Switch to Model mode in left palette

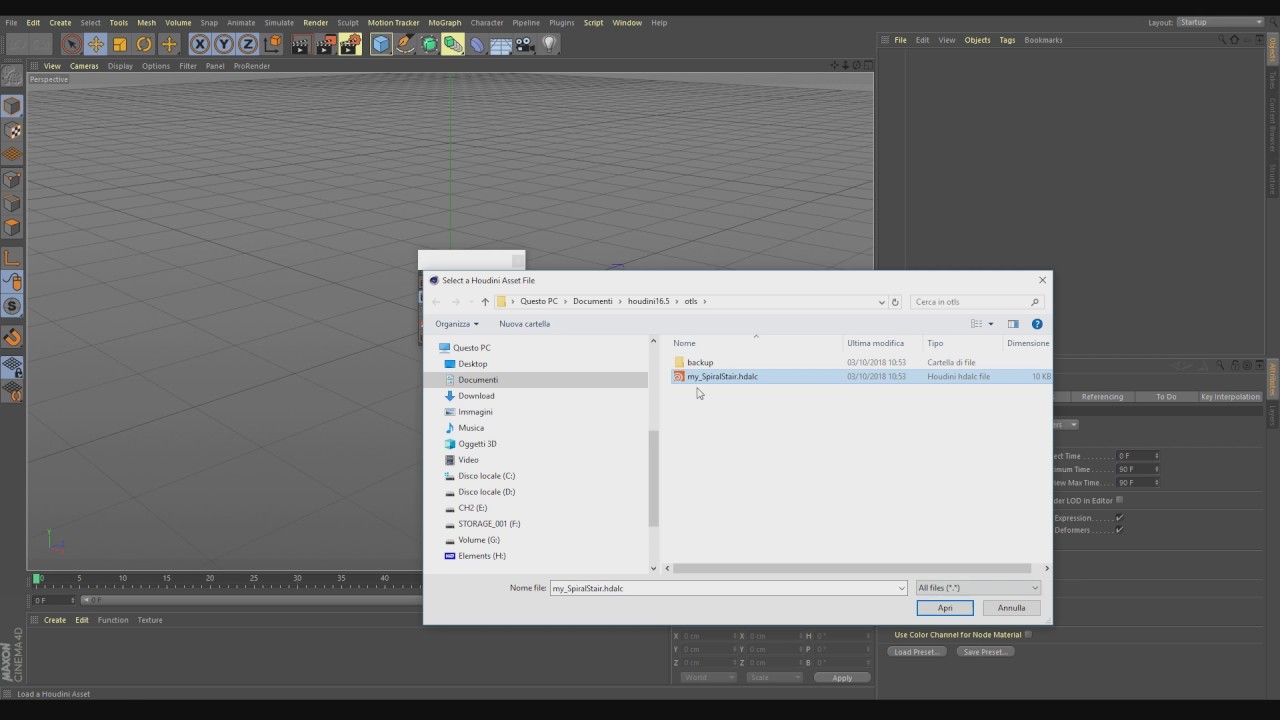(12, 106)
